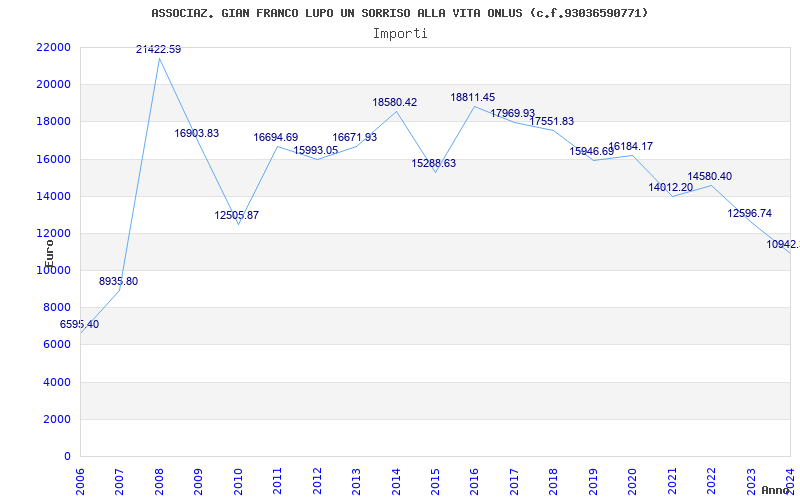Click the y-axis value 4000

[x=57, y=382]
